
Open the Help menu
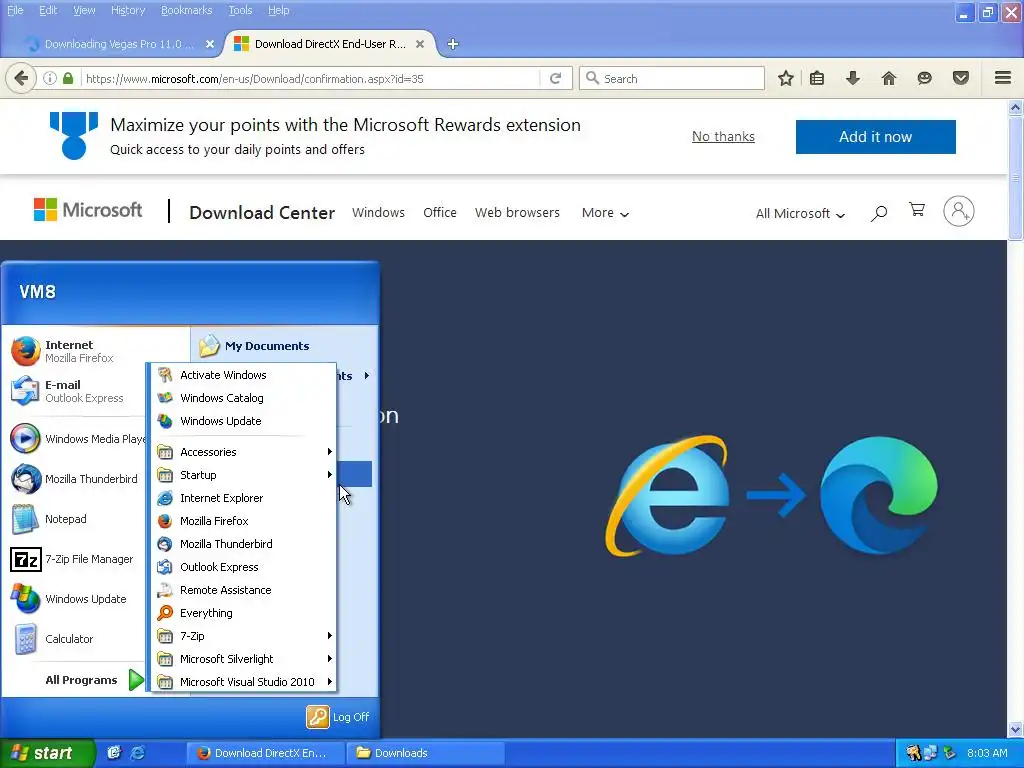pyautogui.click(x=278, y=10)
